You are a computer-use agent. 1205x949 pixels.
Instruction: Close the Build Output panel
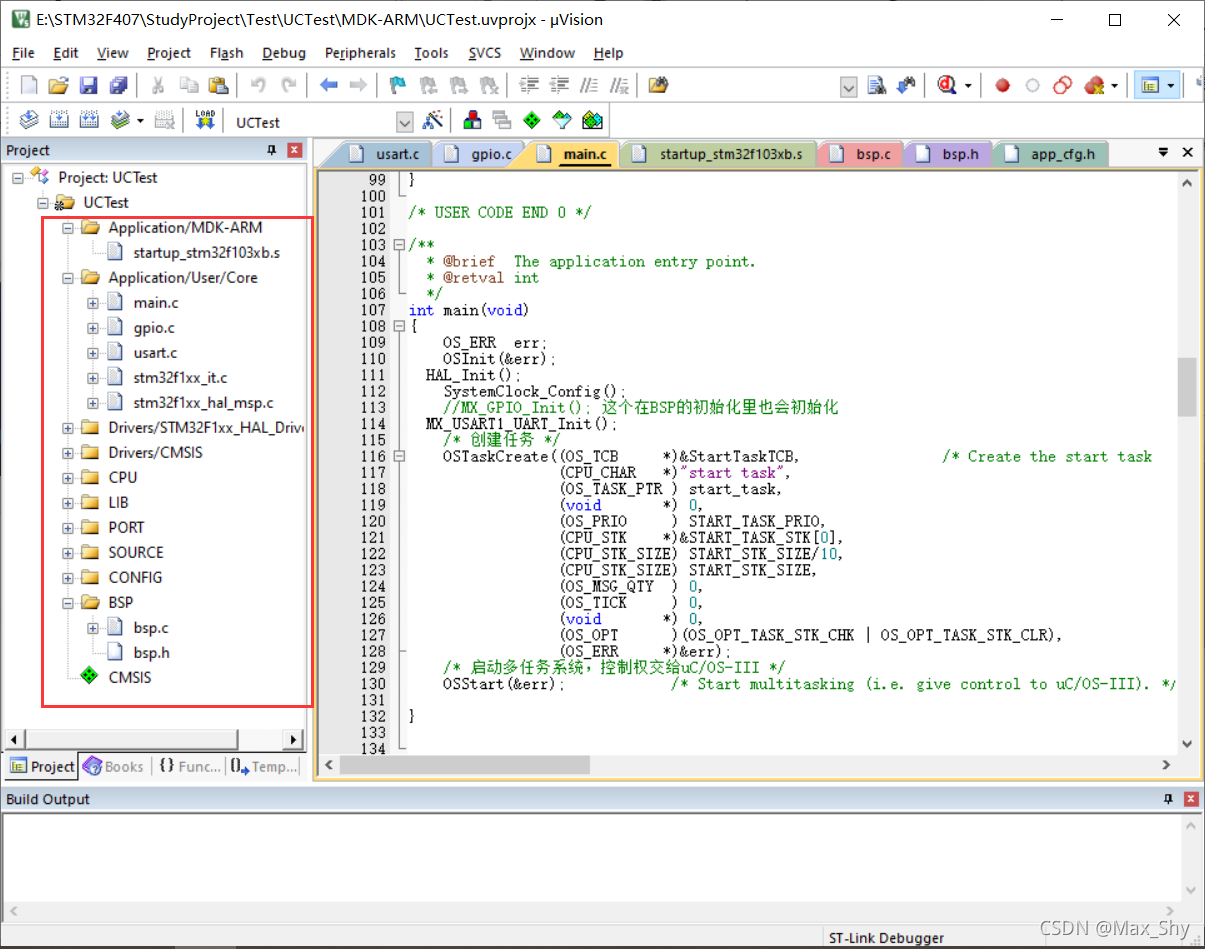(1192, 799)
